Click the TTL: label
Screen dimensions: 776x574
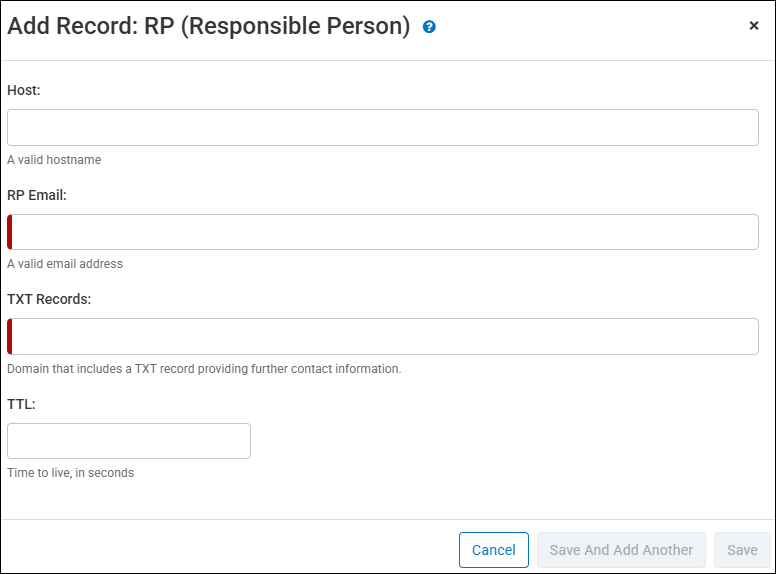[22, 404]
